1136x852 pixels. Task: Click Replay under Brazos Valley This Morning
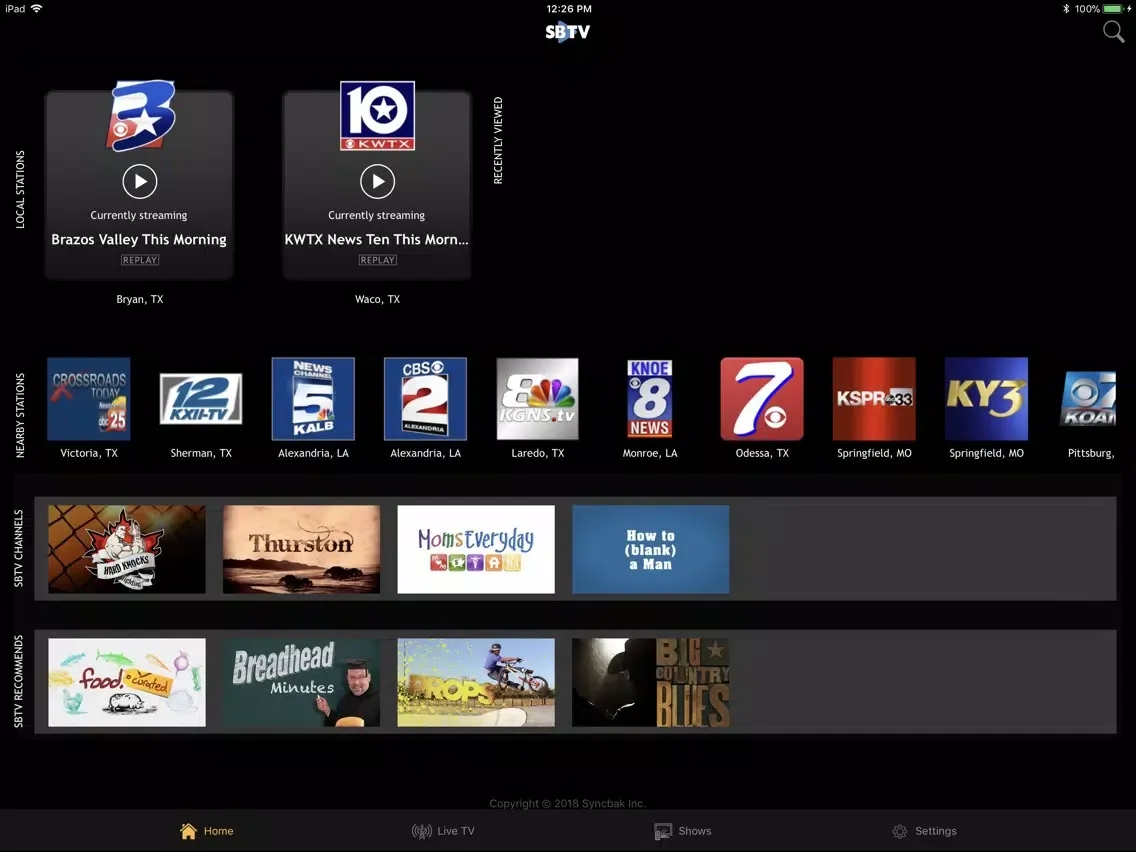point(140,260)
